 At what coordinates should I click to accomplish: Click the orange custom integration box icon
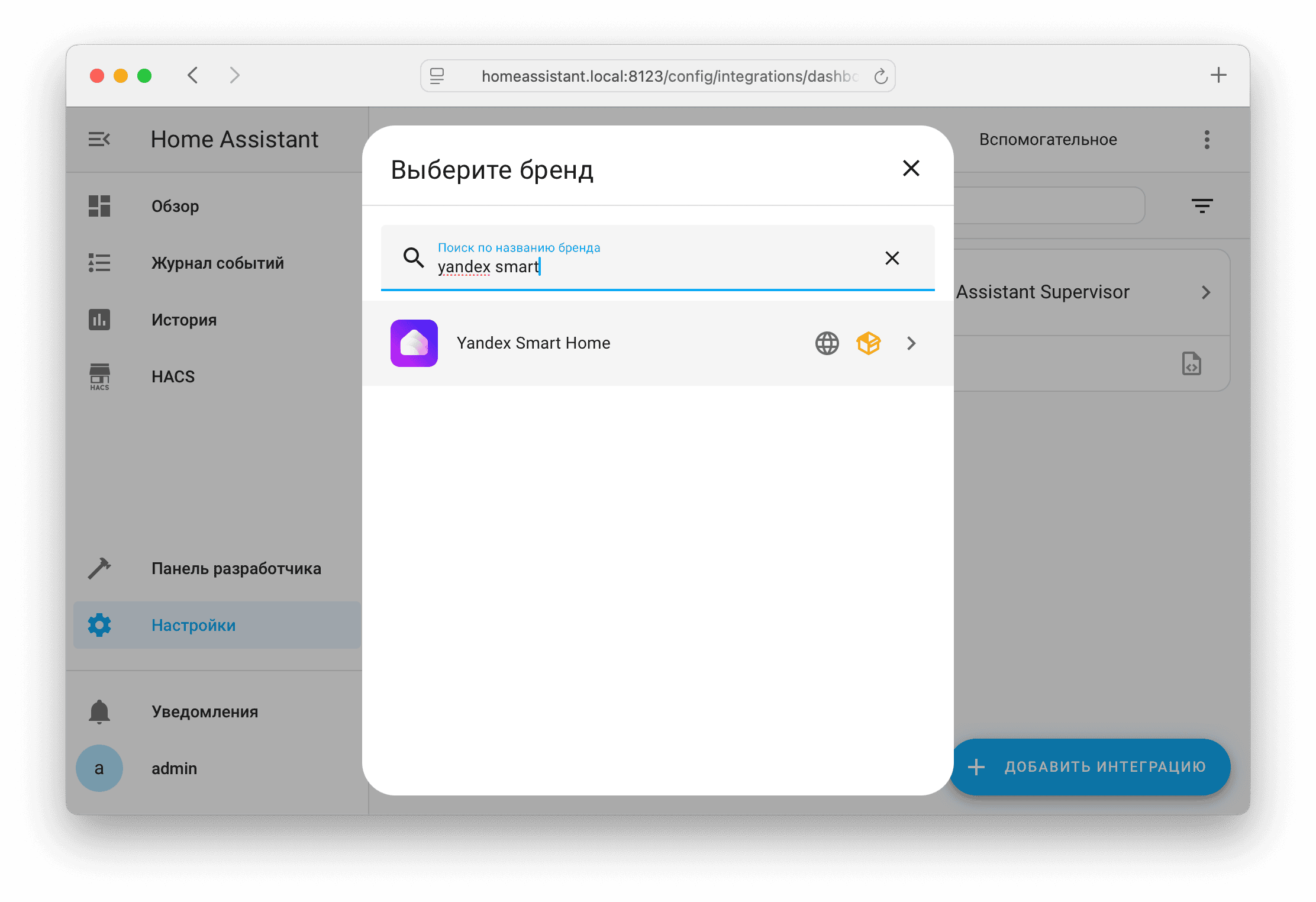868,343
